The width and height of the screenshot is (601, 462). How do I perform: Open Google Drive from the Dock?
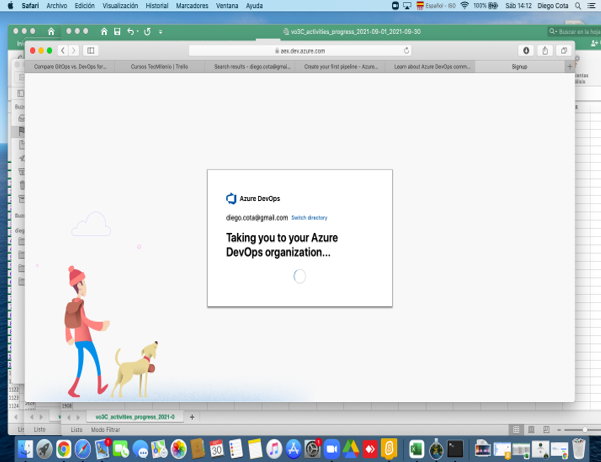[351, 449]
